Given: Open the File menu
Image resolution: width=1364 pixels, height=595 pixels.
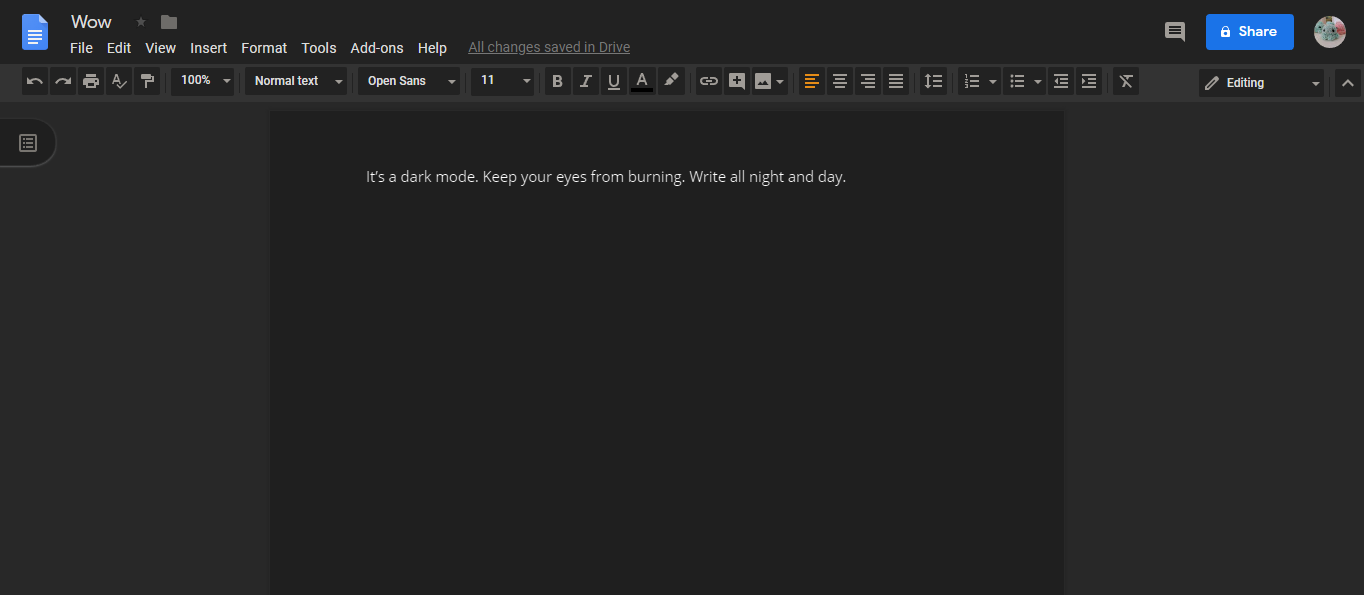Looking at the screenshot, I should coord(81,48).
